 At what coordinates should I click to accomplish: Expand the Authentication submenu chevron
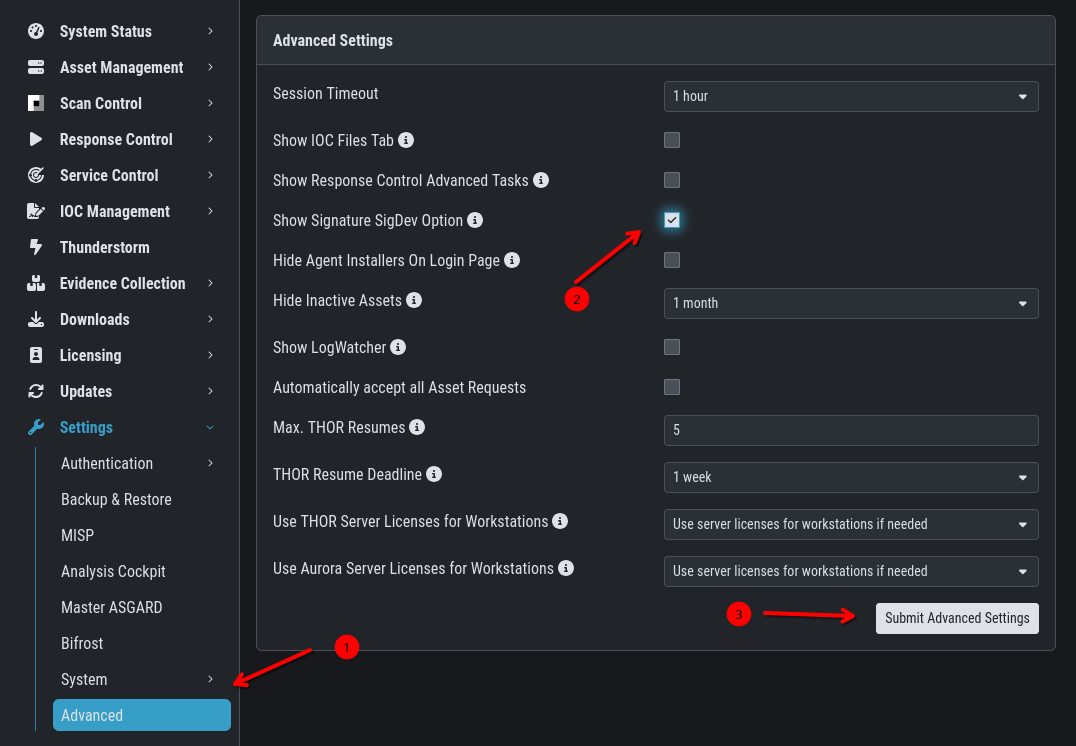pos(210,463)
